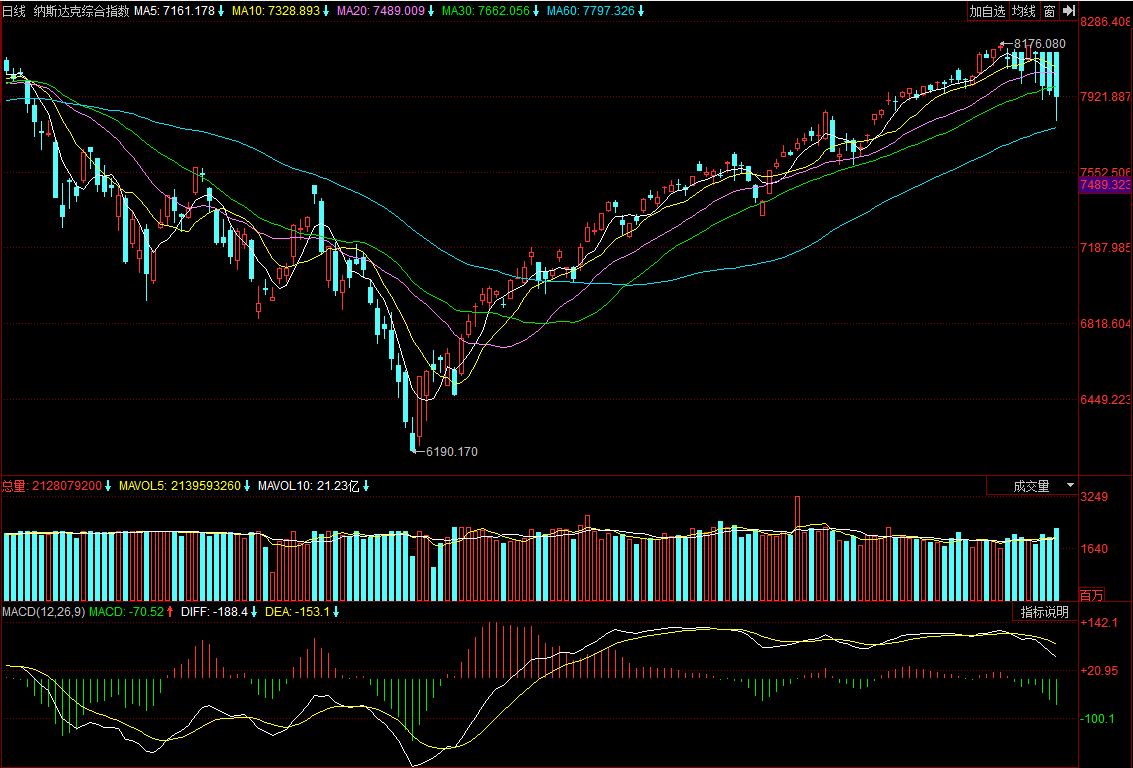The width and height of the screenshot is (1133, 768).
Task: Open the 窗 window button
Action: 1049,11
